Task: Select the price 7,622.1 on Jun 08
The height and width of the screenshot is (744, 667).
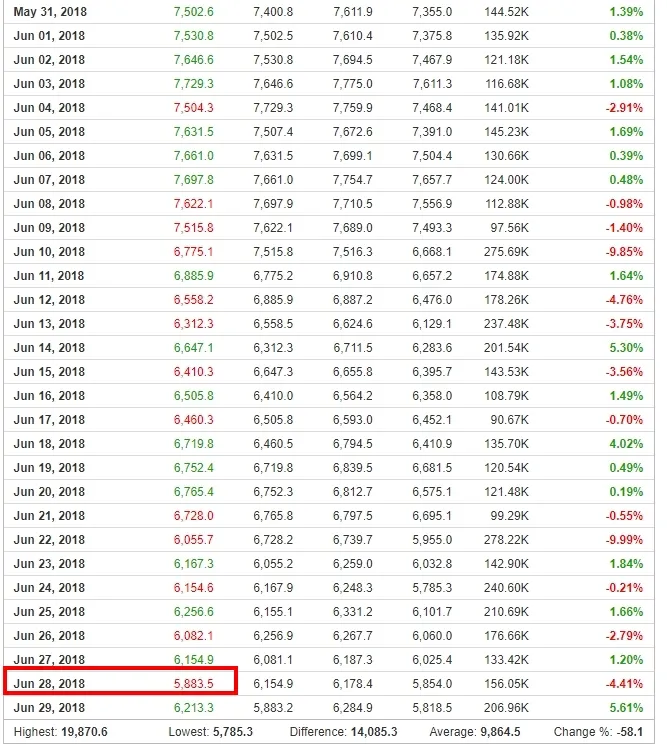Action: pos(194,204)
